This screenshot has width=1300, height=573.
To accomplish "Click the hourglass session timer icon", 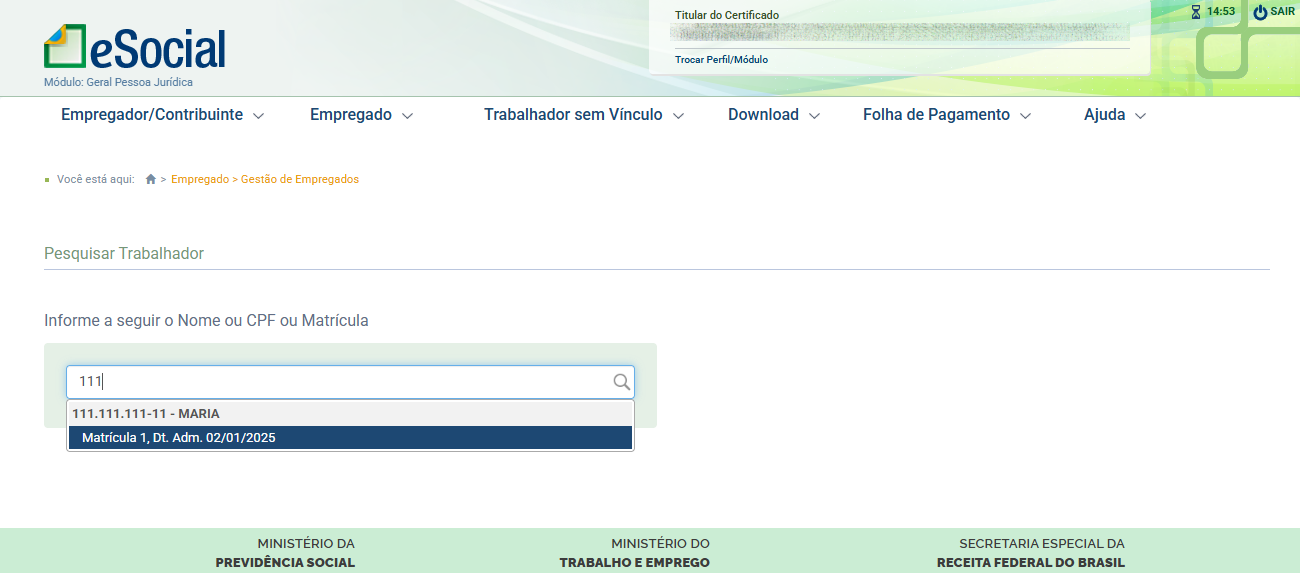I will click(x=1195, y=12).
